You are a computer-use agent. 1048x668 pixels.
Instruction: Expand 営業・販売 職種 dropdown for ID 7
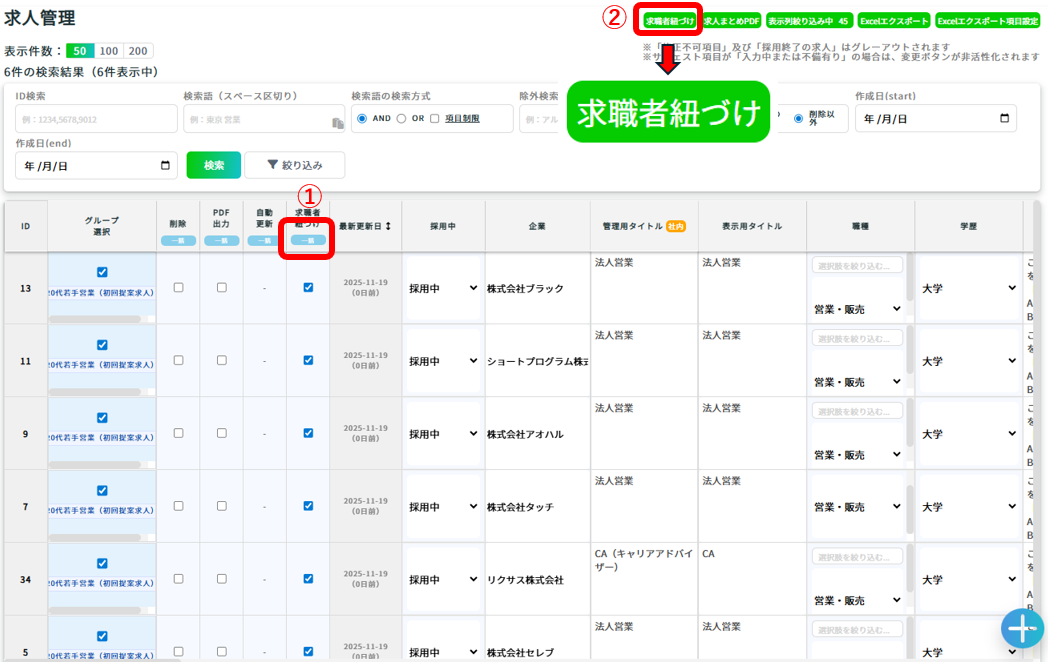857,507
